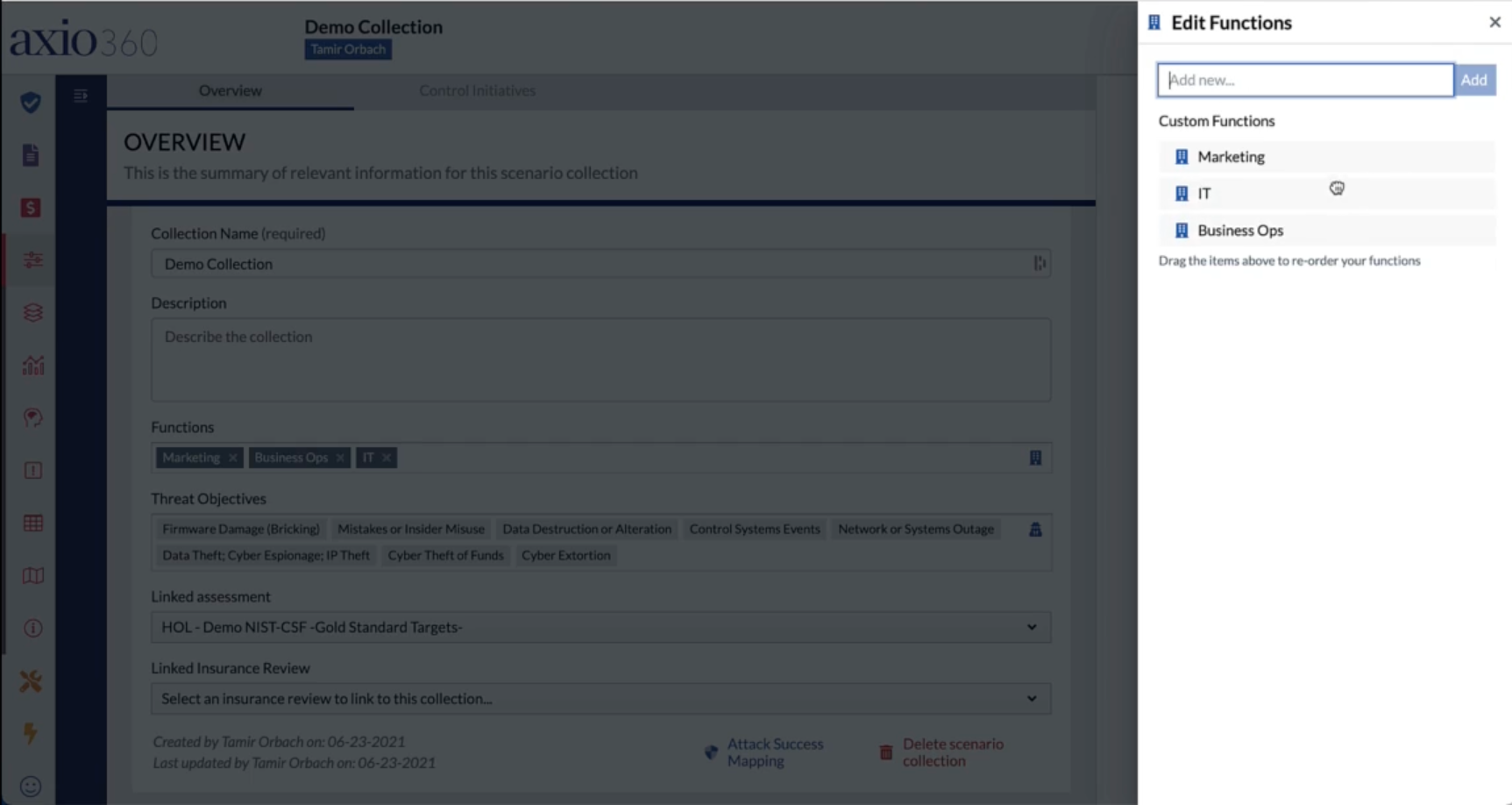Screen dimensions: 1512x805
Task: Click the edit icon in Threat Objectives field
Action: coord(1035,529)
